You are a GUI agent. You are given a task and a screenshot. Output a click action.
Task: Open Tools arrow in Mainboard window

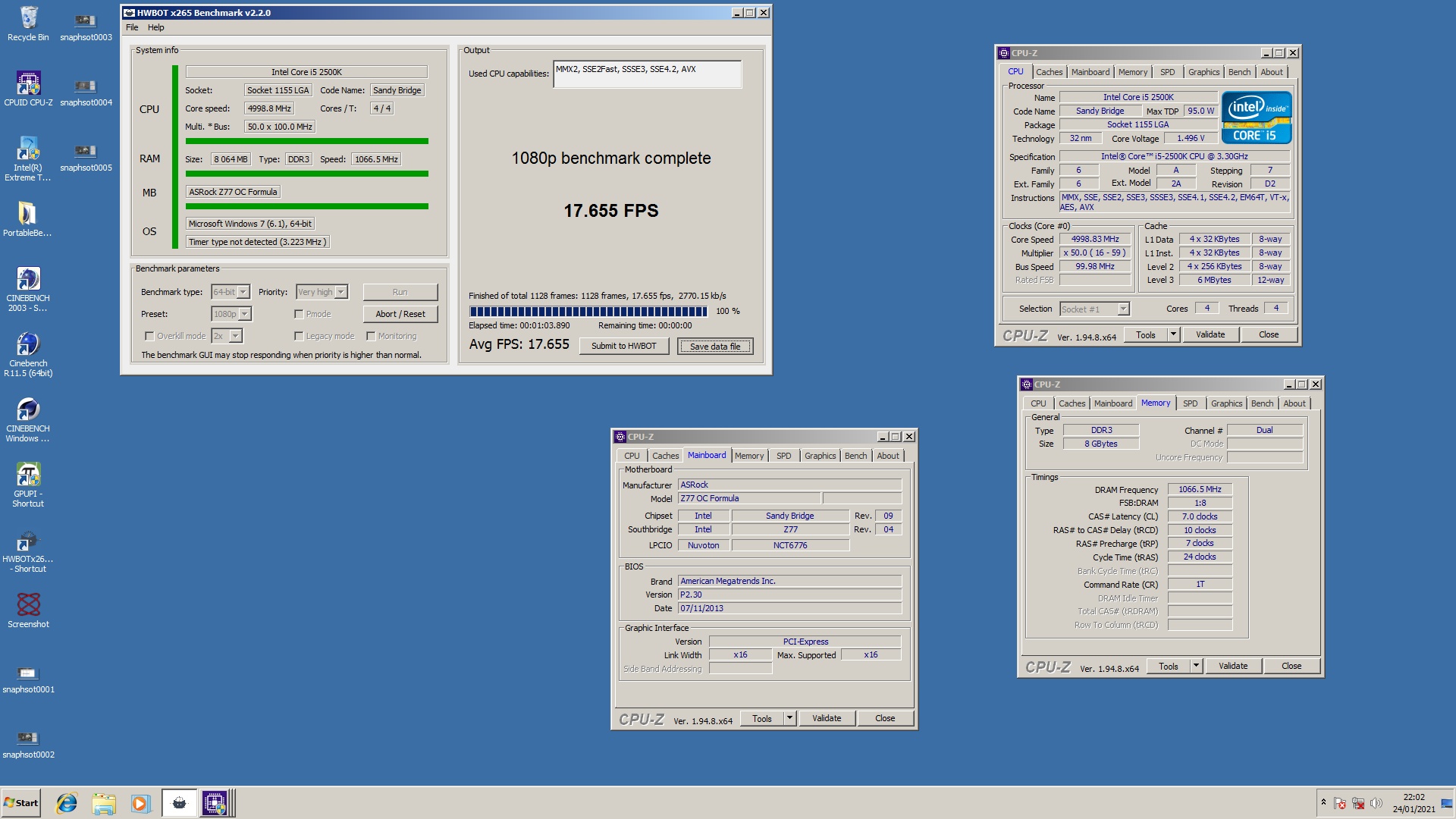(x=789, y=718)
